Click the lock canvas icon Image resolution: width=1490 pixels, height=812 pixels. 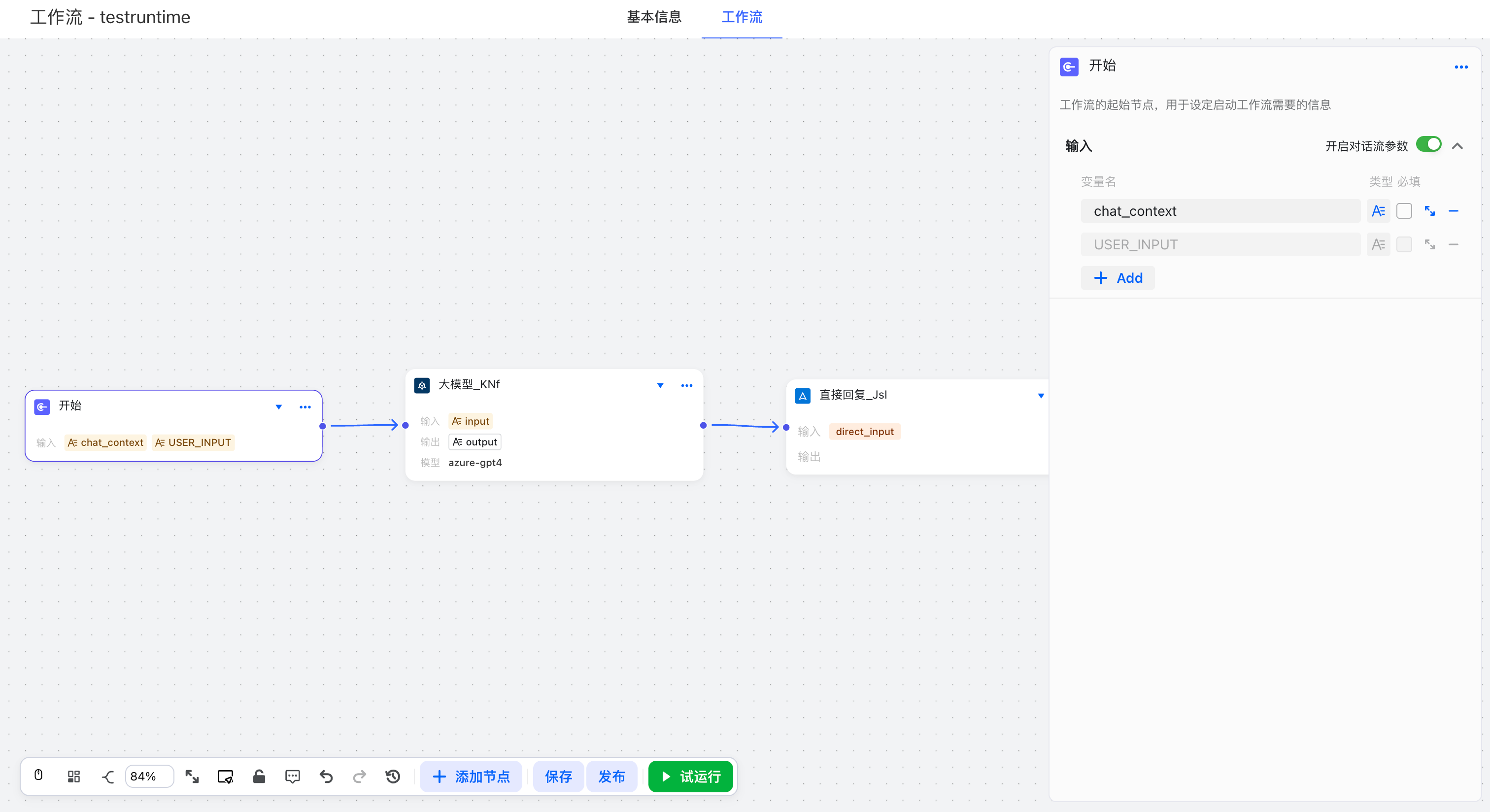(259, 776)
